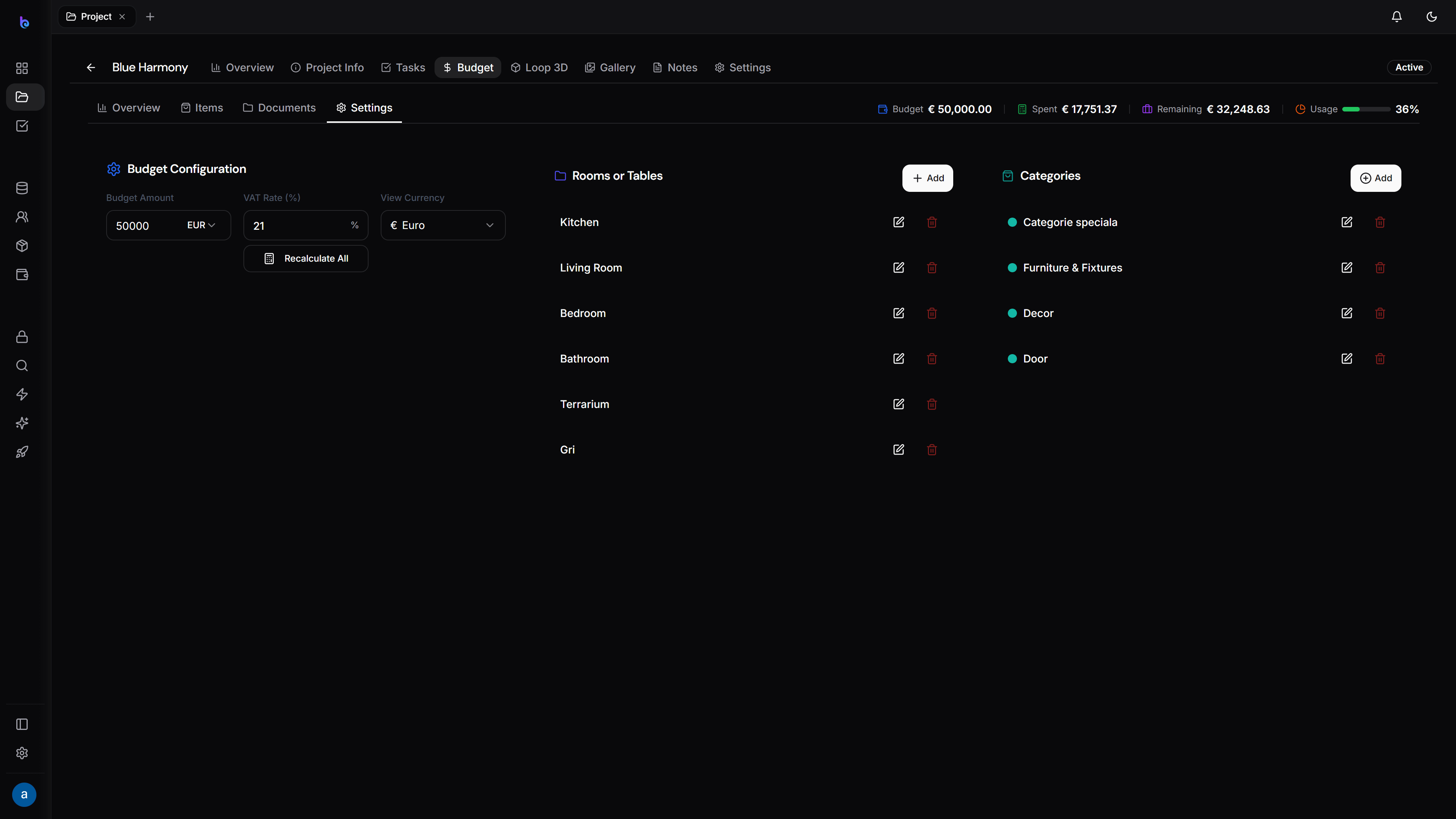Open the dashboard grid icon in sidebar
Screen dimensions: 1456x819
(22, 68)
